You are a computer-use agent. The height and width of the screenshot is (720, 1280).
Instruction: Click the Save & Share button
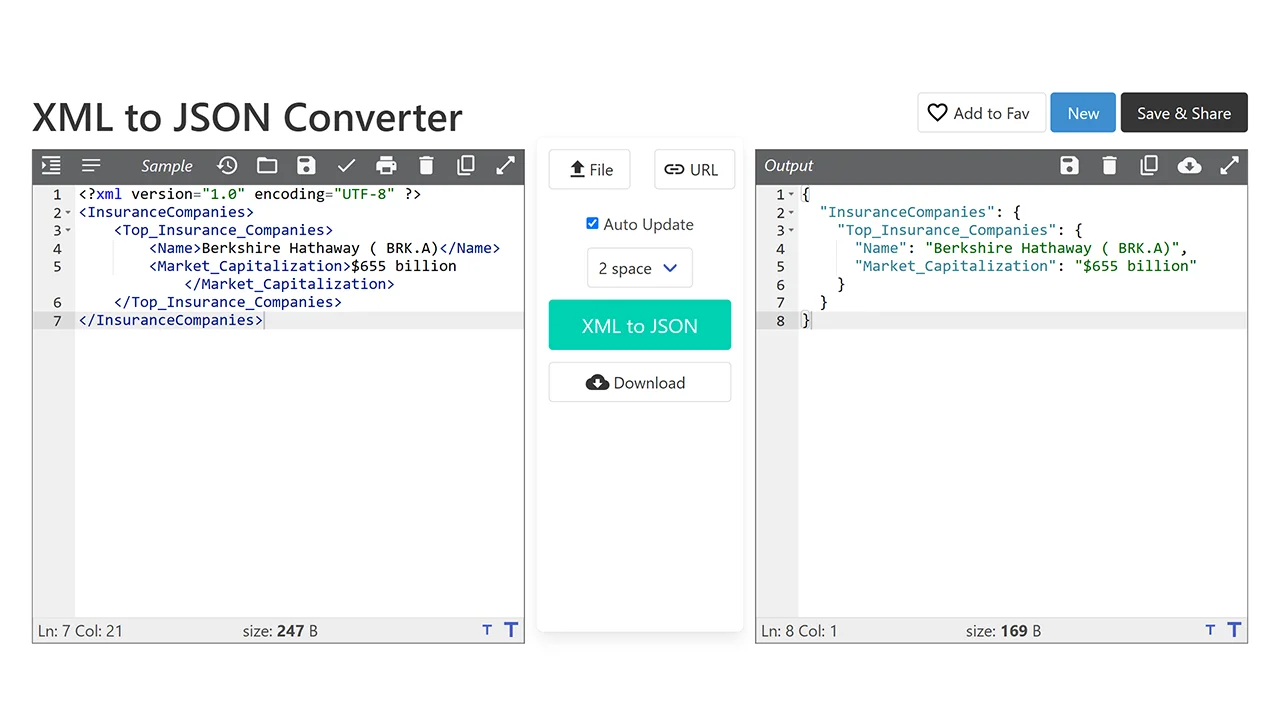tap(1183, 113)
